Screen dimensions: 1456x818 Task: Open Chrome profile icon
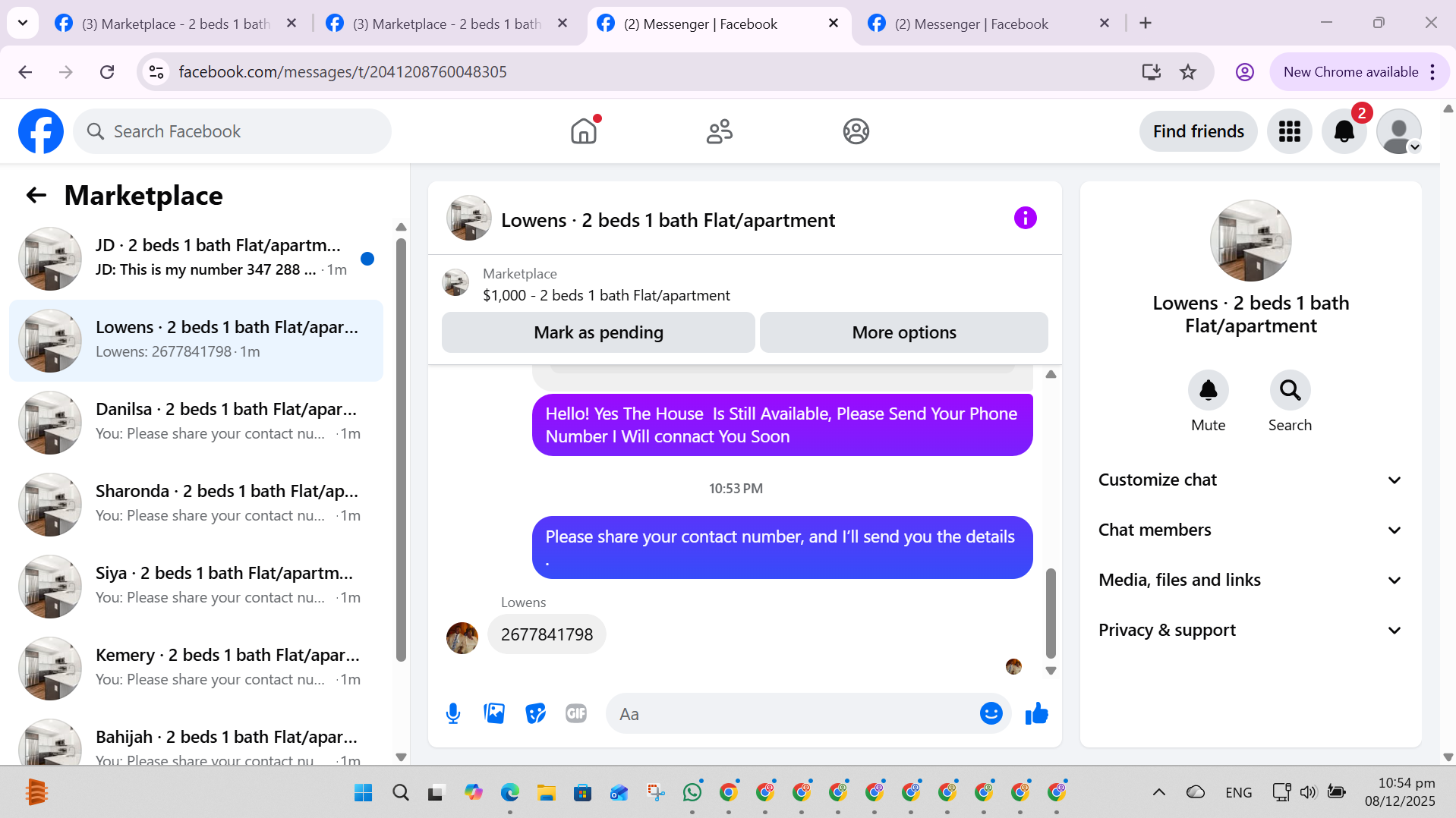pos(1244,72)
